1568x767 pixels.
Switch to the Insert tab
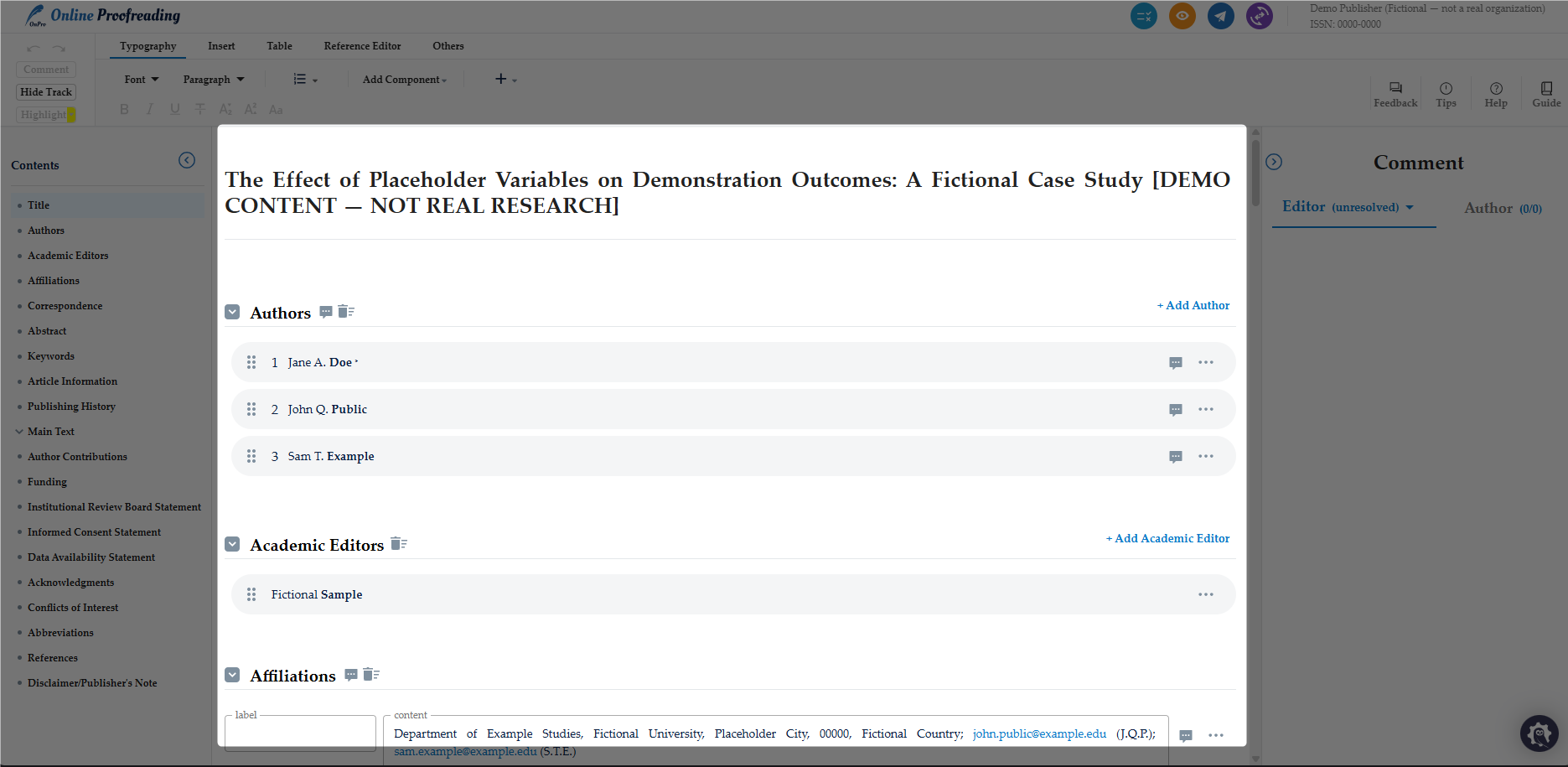click(x=221, y=46)
